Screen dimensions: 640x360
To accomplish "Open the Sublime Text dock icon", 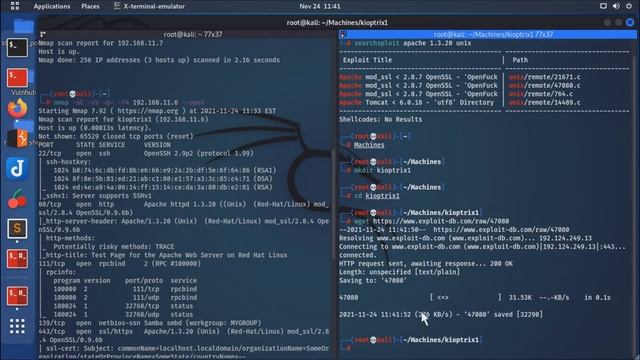I will 17,229.
